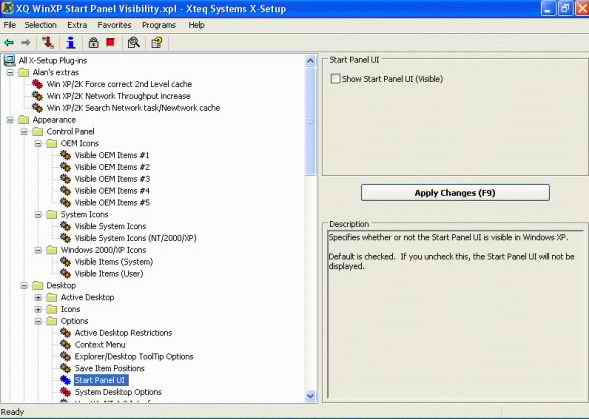
Task: Open the Programs menu
Action: [x=159, y=25]
